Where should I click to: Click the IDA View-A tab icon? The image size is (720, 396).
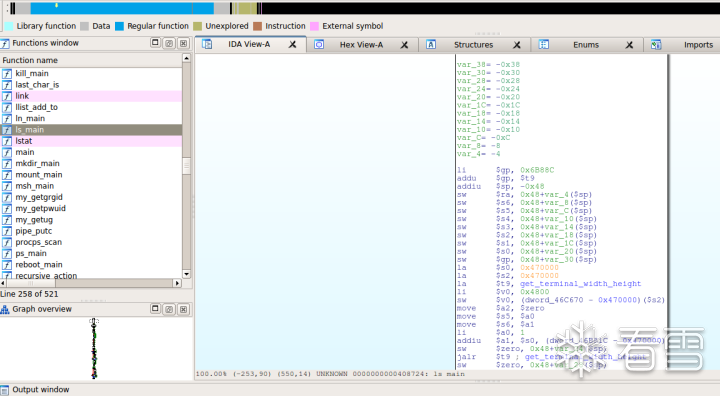[x=207, y=45]
